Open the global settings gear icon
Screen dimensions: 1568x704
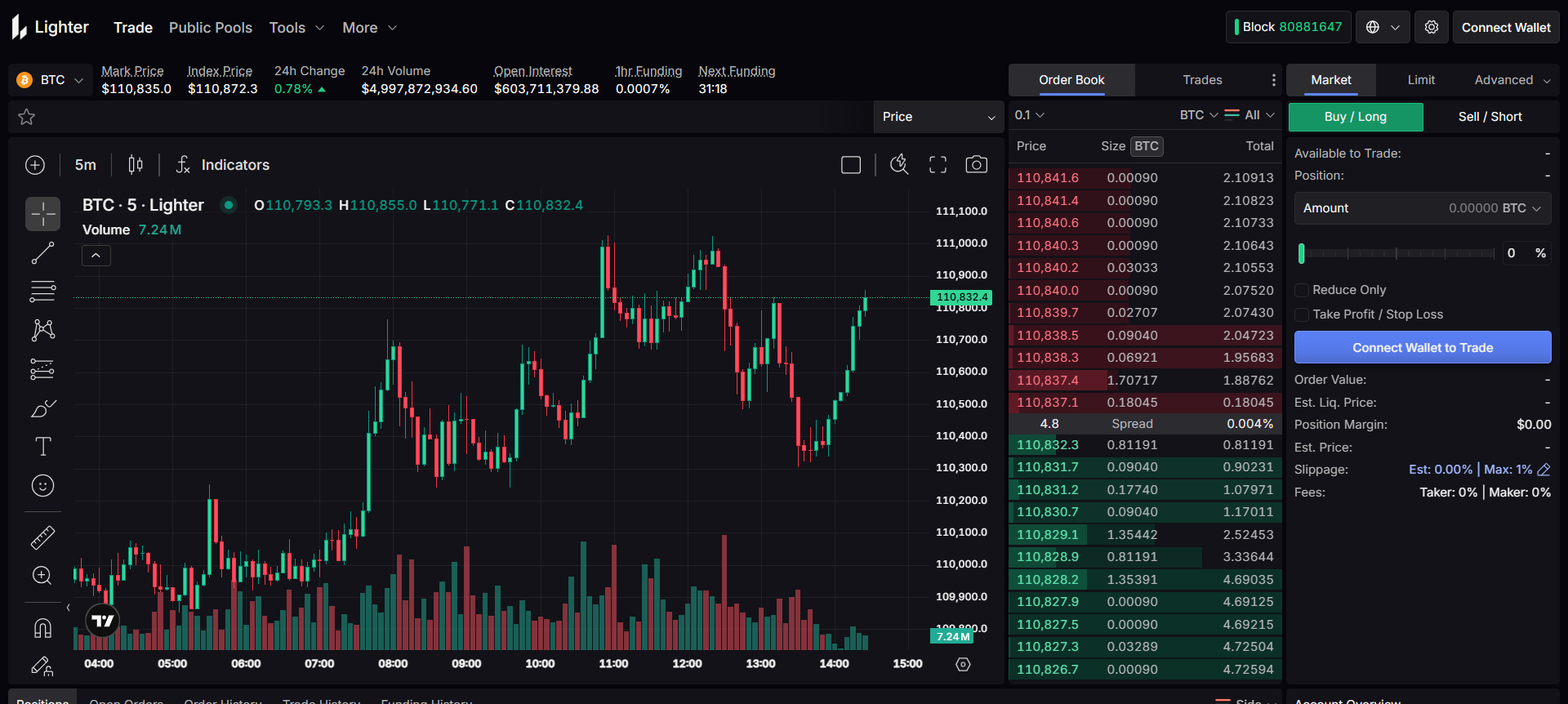(1432, 27)
